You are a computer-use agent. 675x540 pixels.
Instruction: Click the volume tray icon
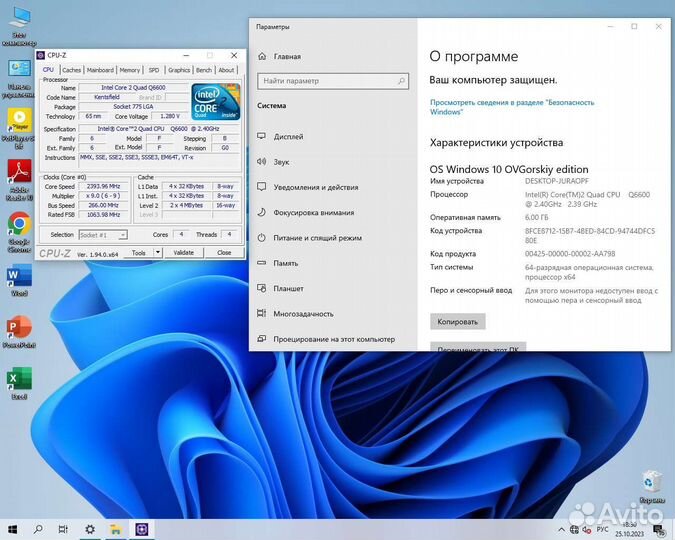tap(587, 530)
